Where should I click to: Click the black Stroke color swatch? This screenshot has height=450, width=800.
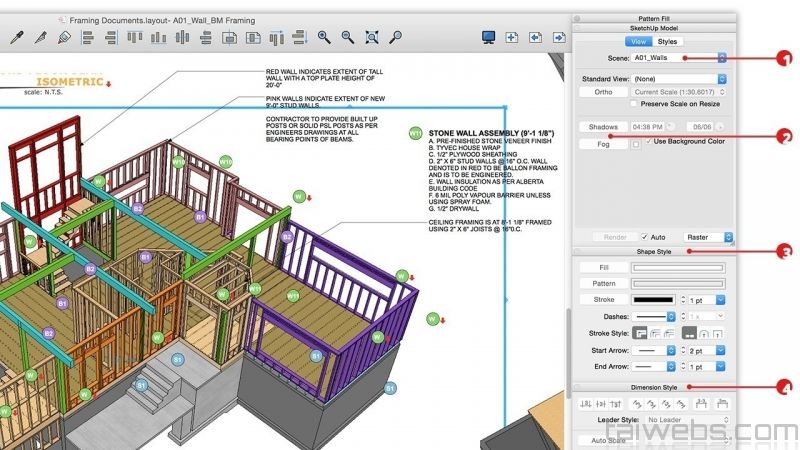point(654,299)
